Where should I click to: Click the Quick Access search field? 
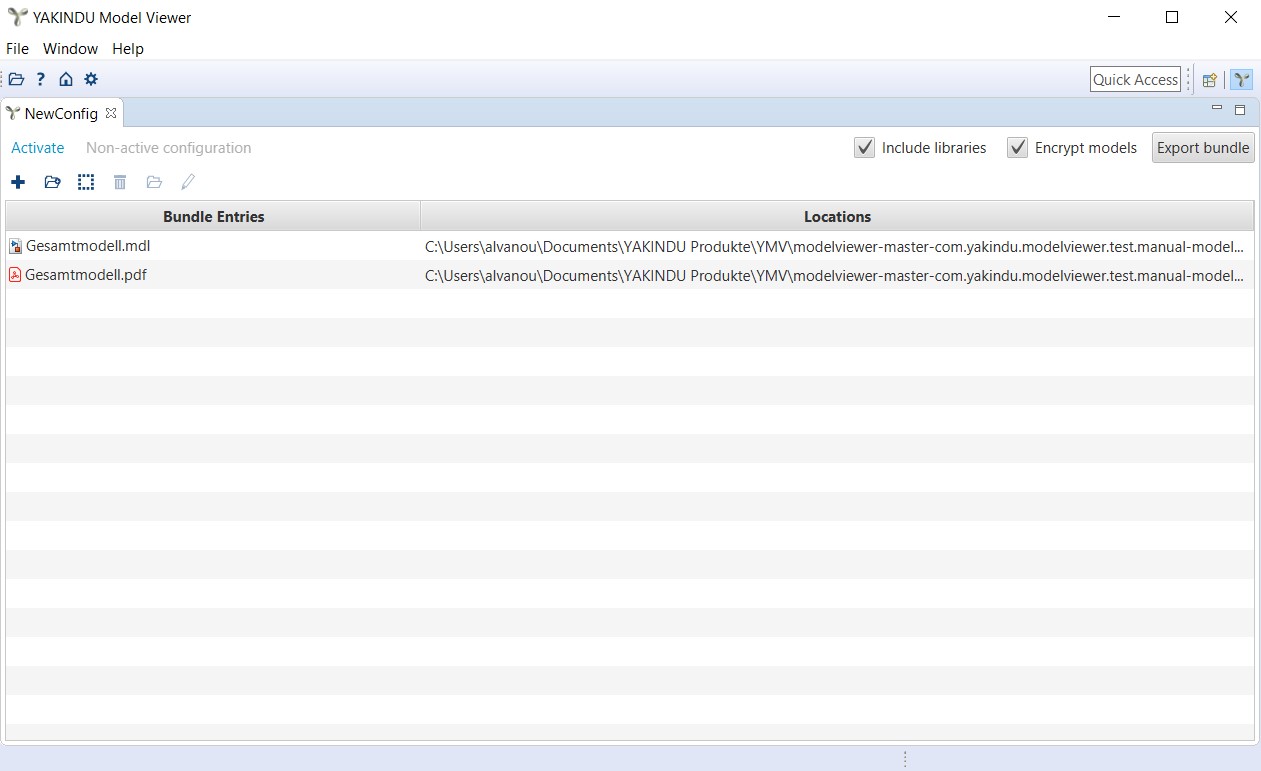(1135, 80)
